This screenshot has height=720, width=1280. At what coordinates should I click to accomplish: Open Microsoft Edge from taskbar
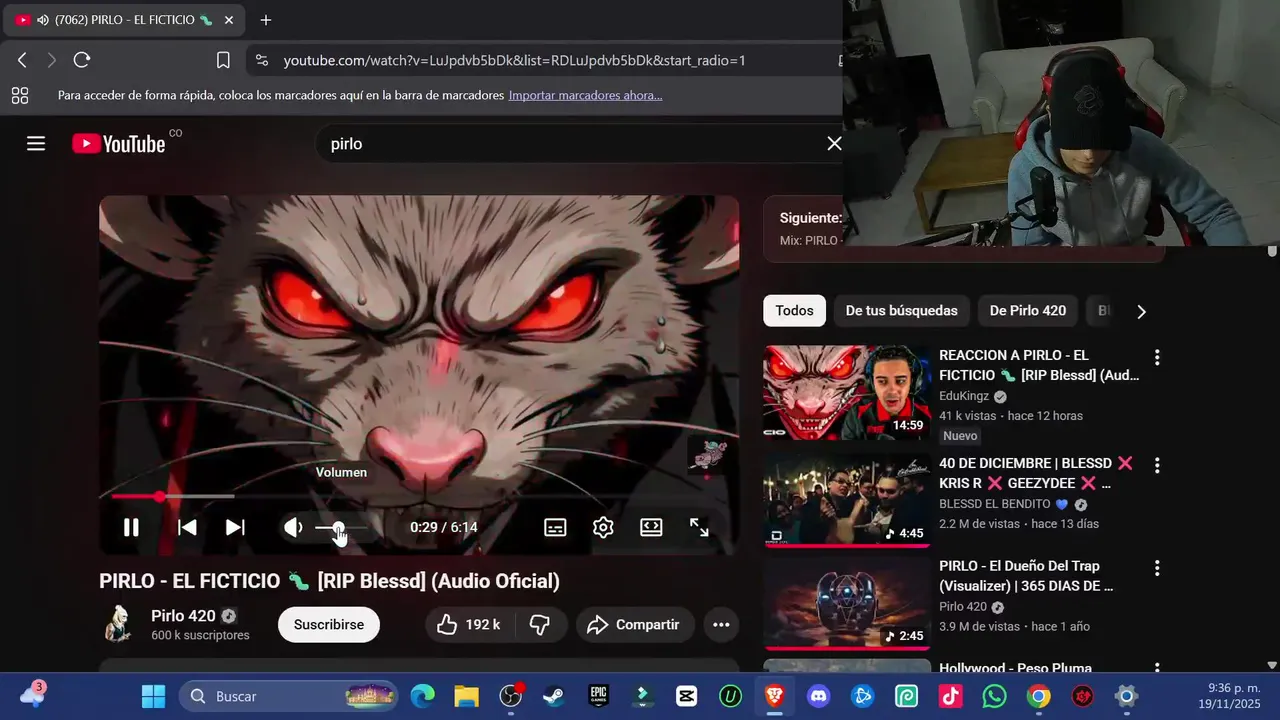tap(423, 696)
